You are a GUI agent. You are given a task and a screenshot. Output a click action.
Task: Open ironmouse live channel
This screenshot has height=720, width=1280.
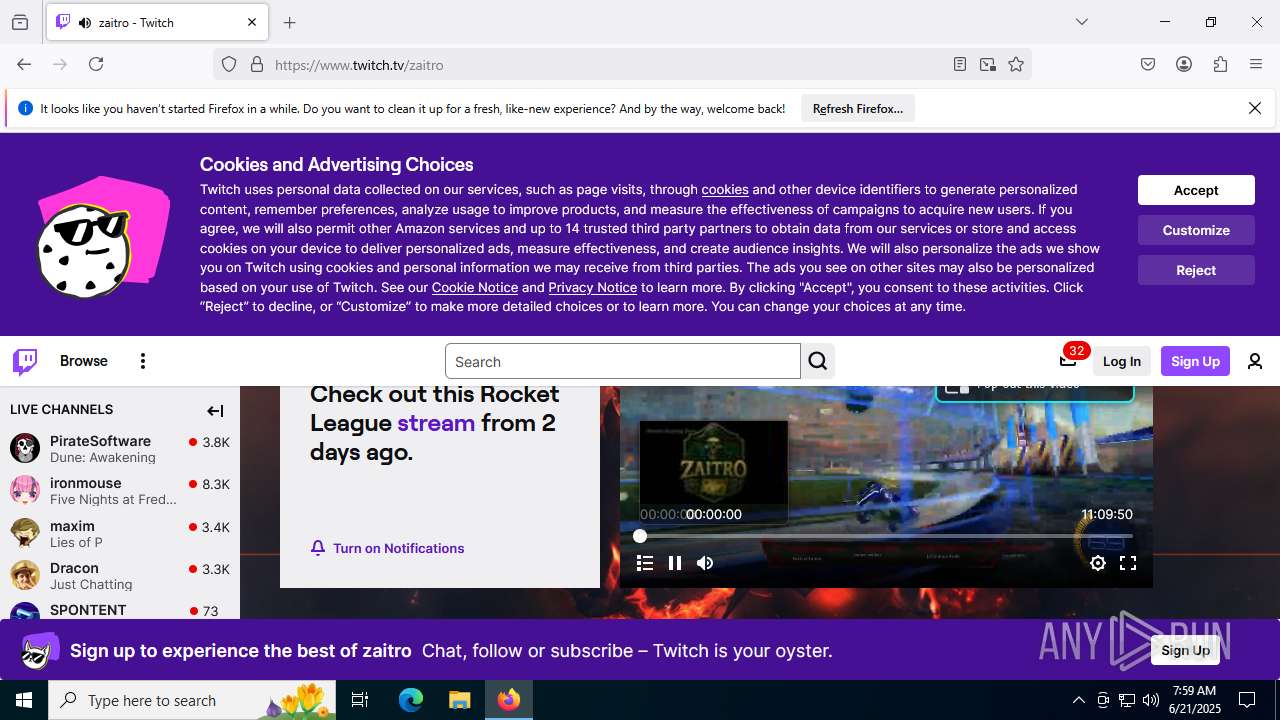click(120, 490)
